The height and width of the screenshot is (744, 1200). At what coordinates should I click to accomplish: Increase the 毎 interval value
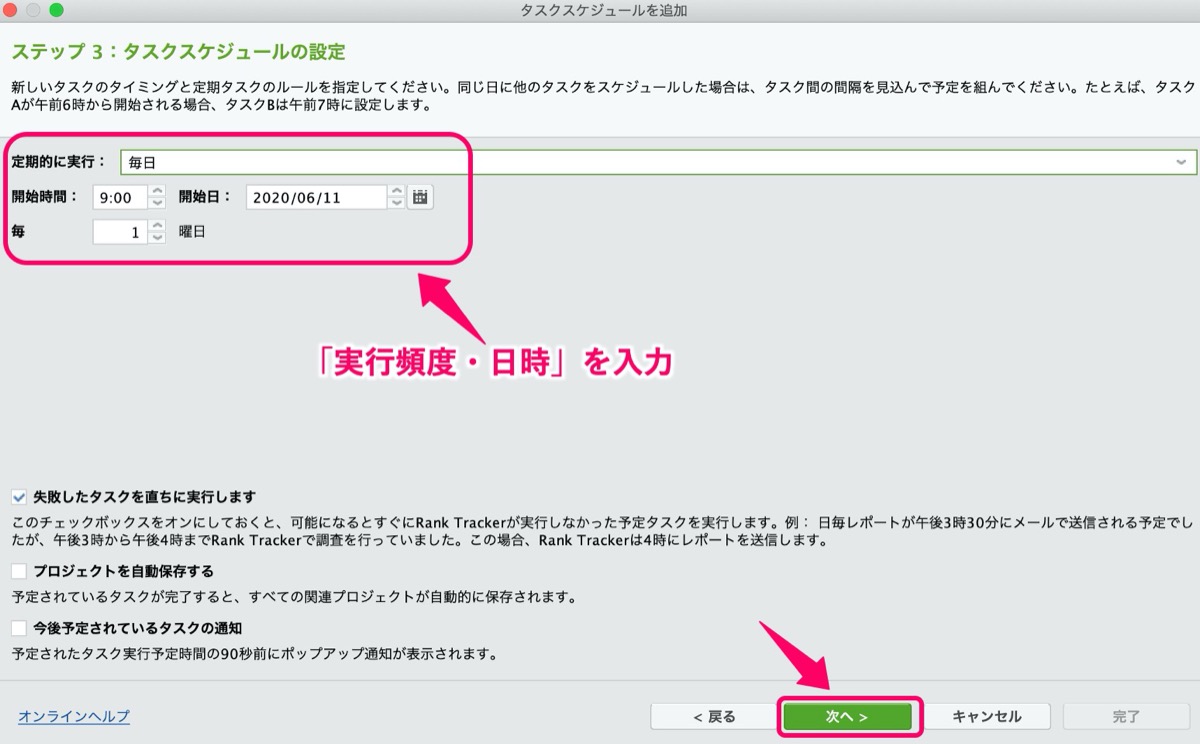[x=157, y=226]
